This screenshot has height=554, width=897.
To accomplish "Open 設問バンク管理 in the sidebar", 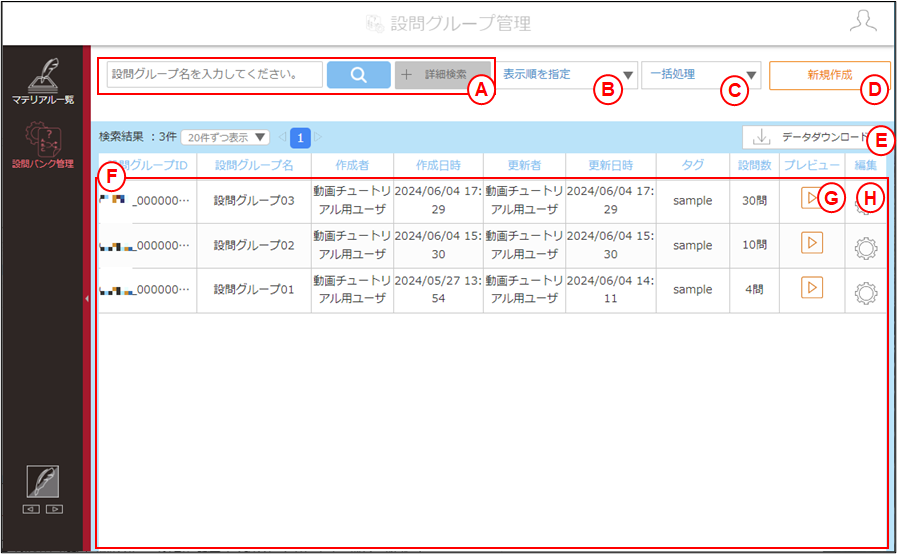I will click(43, 145).
